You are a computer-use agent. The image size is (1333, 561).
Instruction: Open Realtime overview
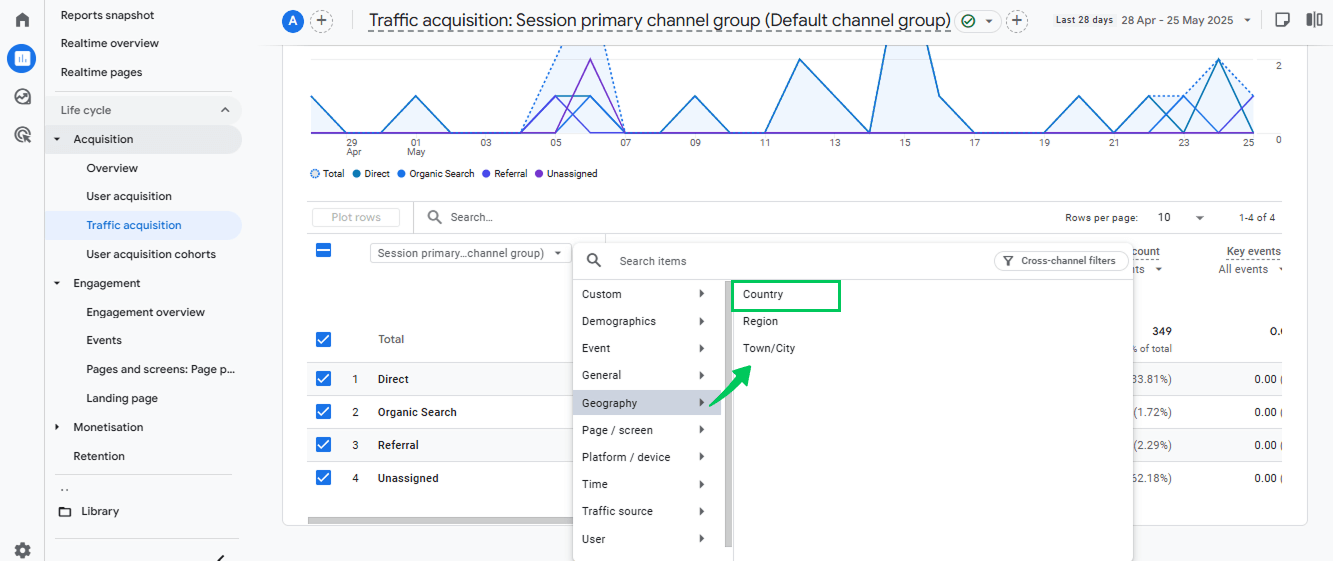coord(109,43)
